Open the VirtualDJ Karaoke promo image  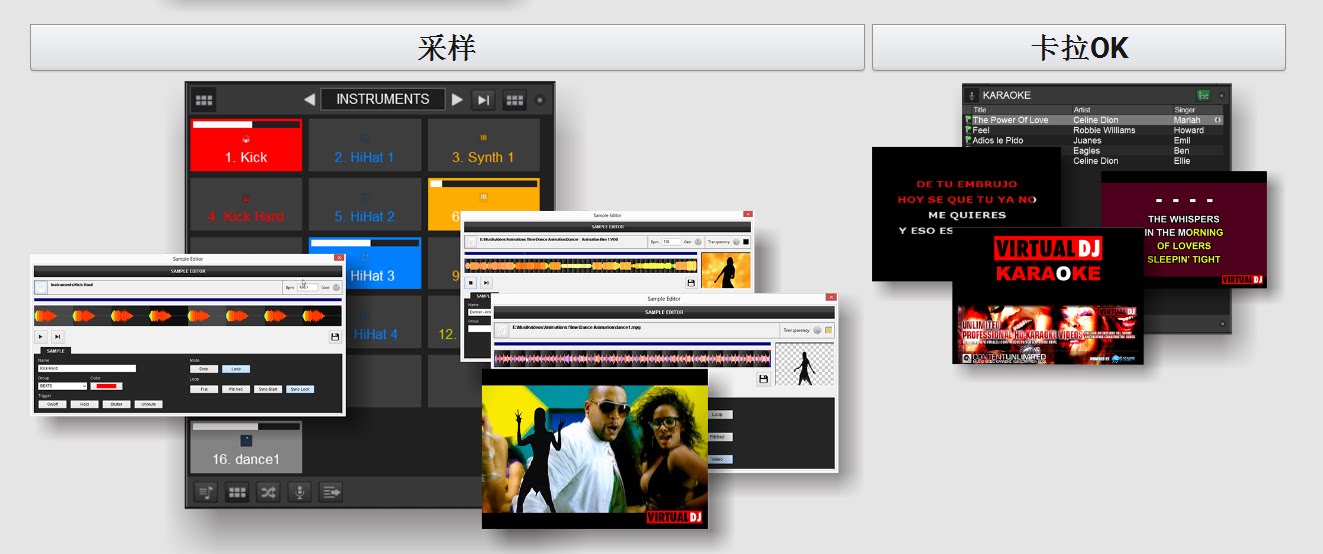1048,296
